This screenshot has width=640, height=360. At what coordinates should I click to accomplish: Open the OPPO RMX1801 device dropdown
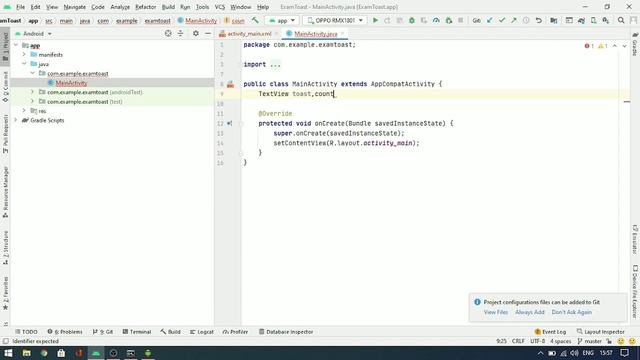(335, 20)
